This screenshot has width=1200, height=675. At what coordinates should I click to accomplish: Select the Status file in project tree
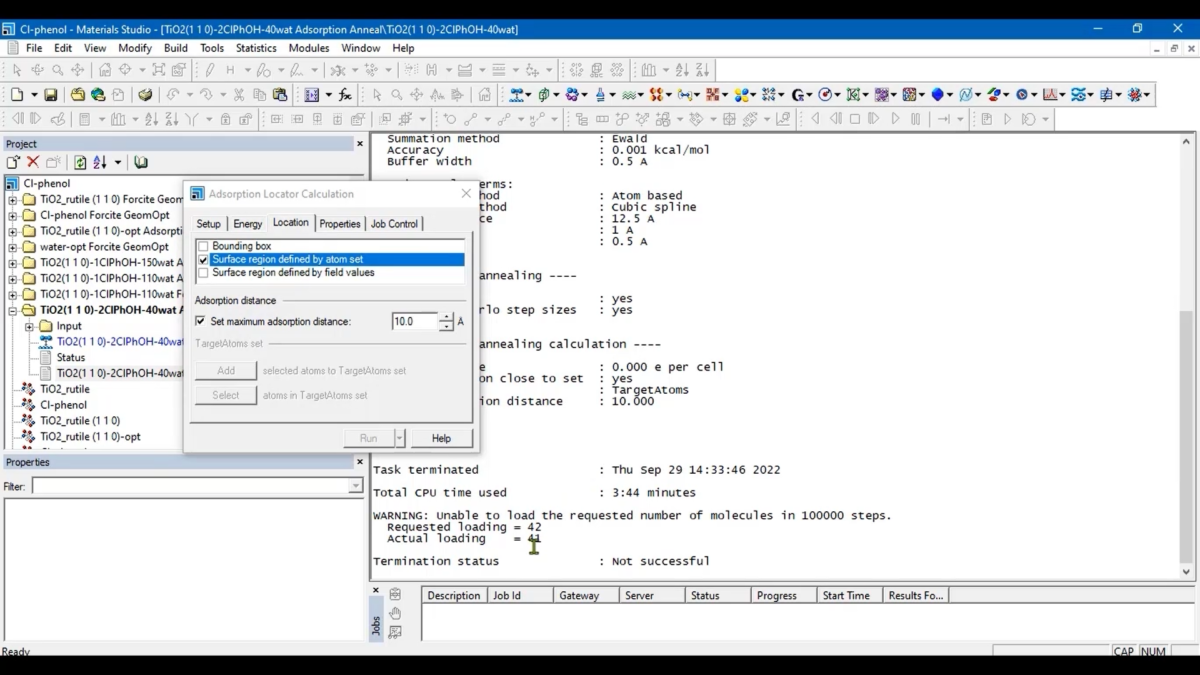pos(70,357)
